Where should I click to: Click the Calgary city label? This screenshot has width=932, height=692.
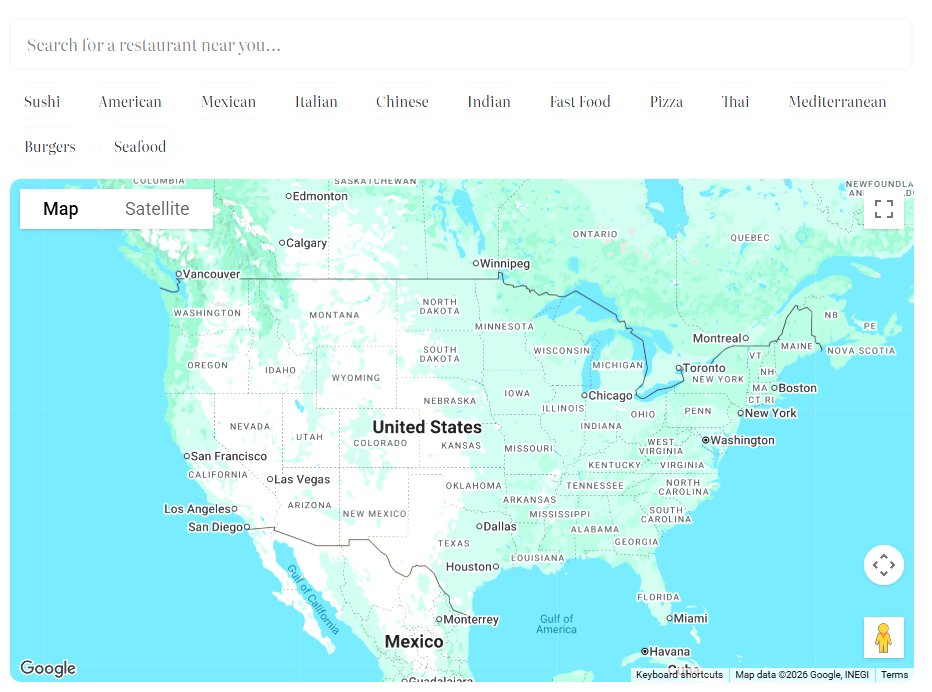coord(306,243)
